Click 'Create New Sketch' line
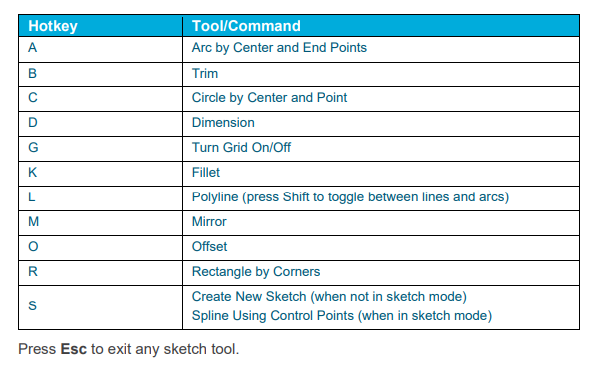603x373 pixels. tap(329, 297)
